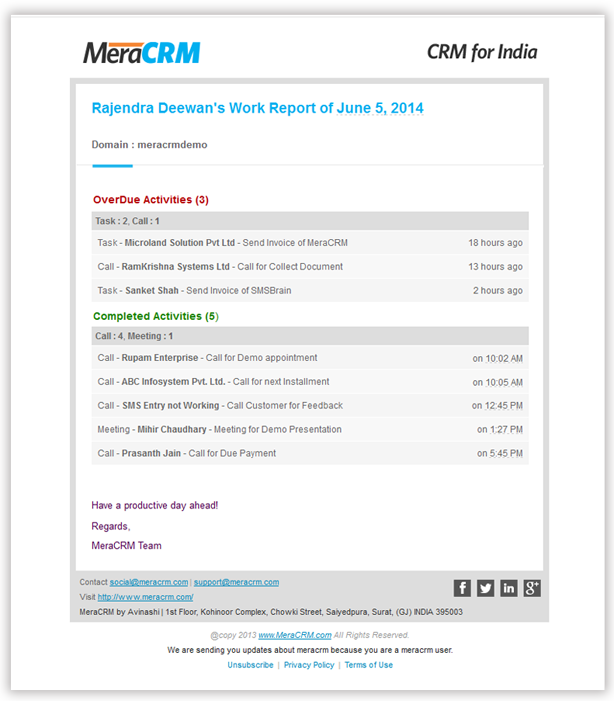Open the Google Plus icon
This screenshot has height=701, width=614.
pos(532,588)
